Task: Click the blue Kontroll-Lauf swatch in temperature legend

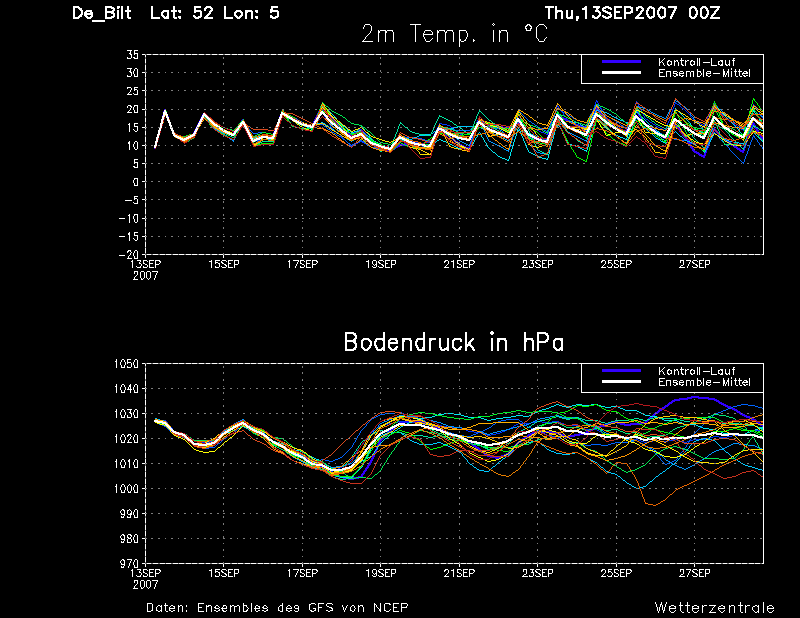Action: tap(621, 62)
